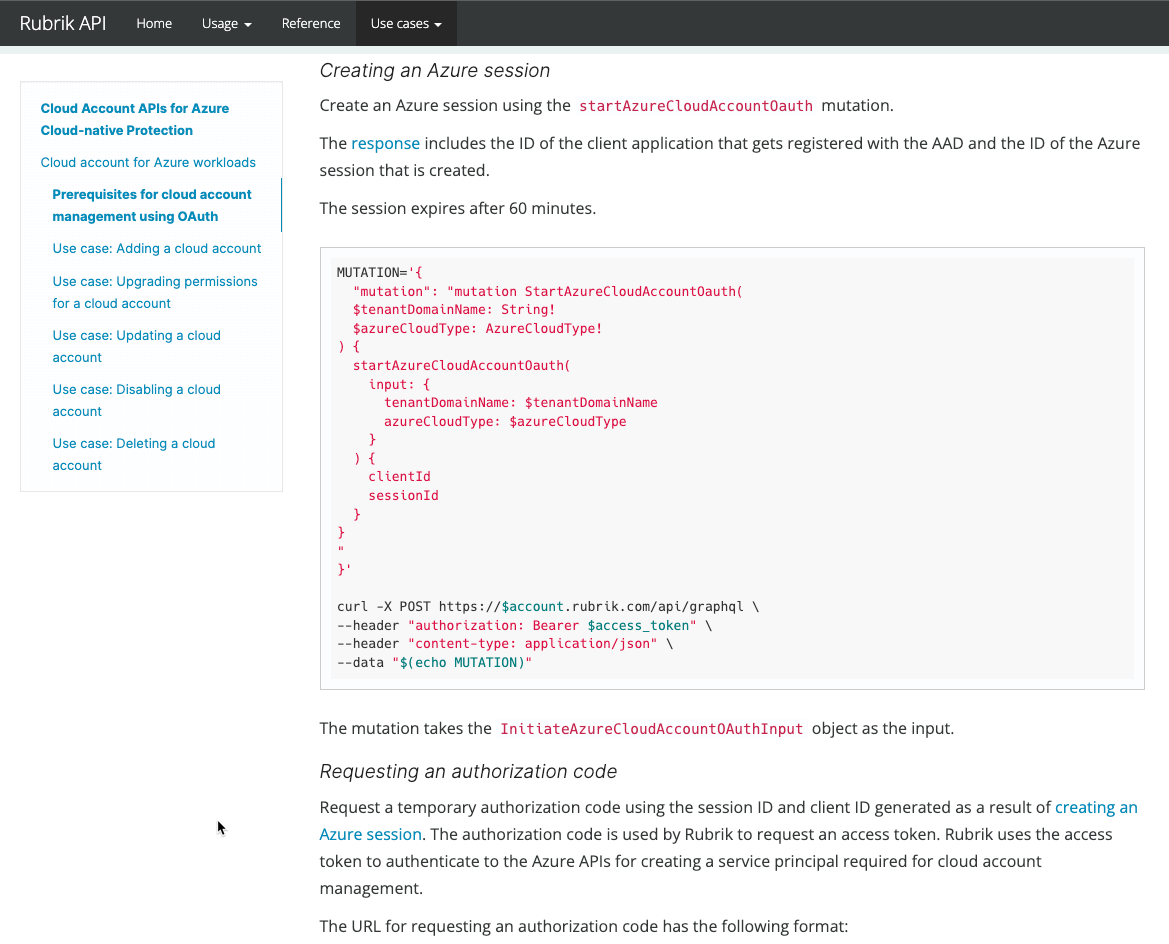
Task: Open Cloud Account APIs for Azure Cloud-native Protection
Action: (x=135, y=119)
